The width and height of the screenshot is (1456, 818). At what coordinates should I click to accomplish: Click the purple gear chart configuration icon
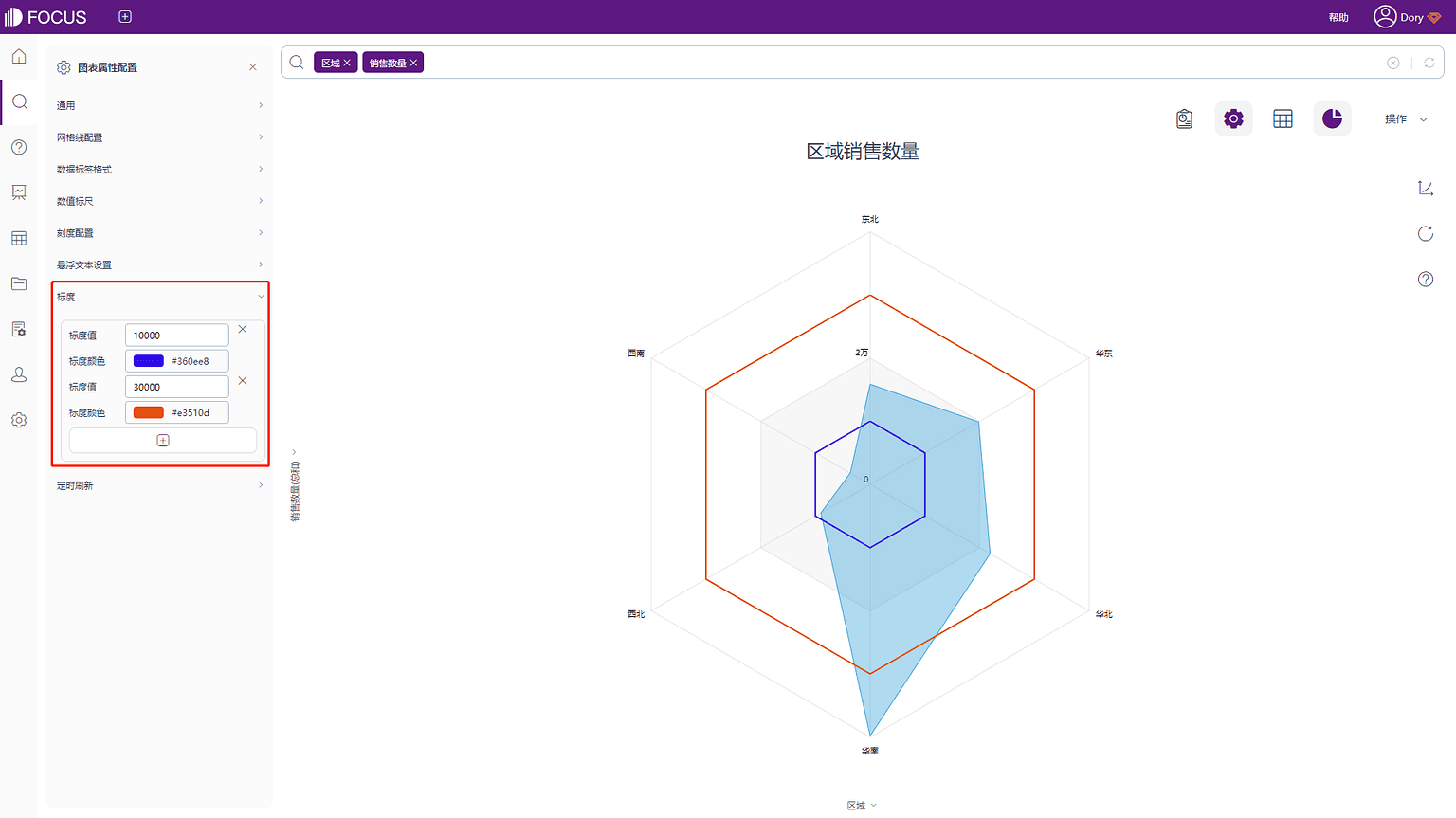tap(1233, 118)
